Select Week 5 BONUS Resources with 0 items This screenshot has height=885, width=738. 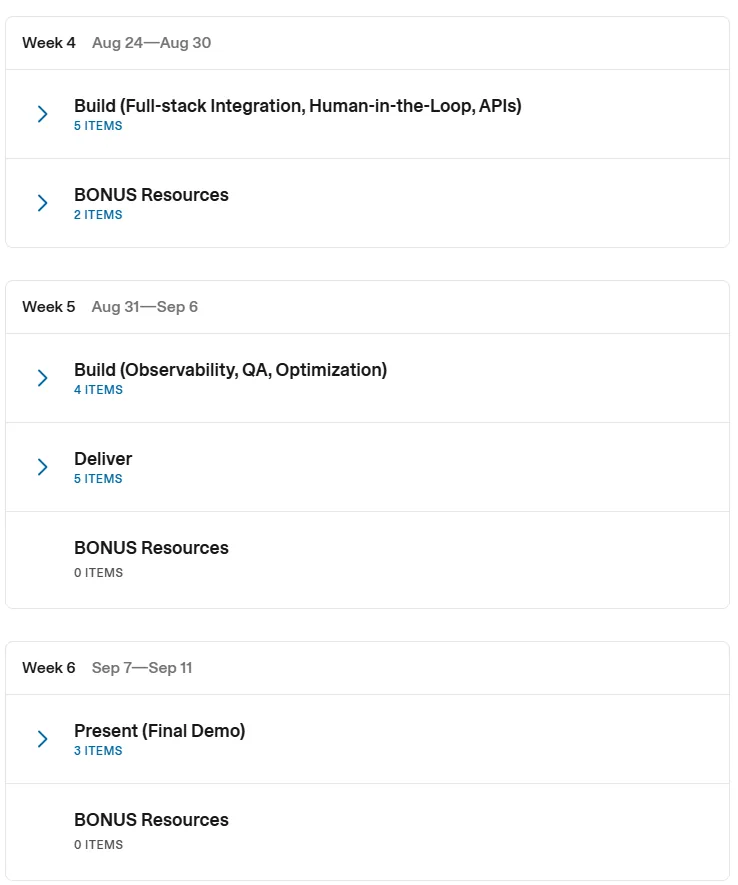367,560
